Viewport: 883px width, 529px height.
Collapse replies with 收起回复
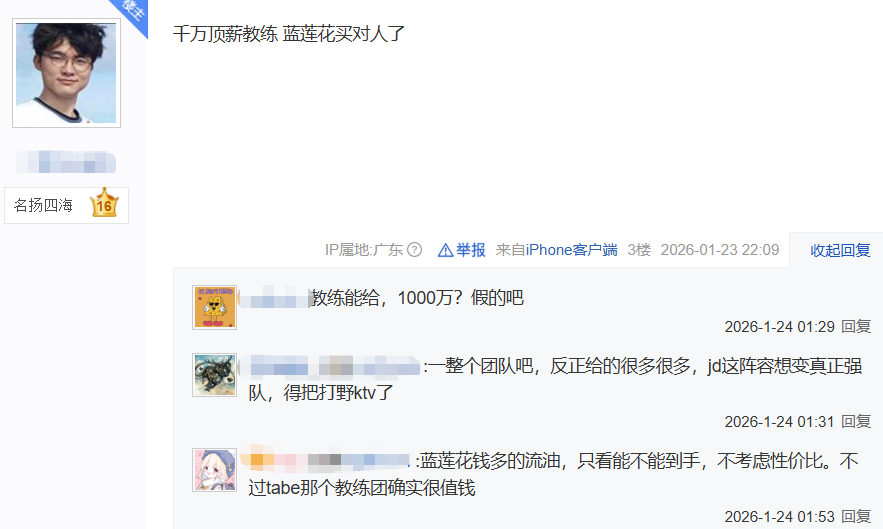(x=840, y=250)
